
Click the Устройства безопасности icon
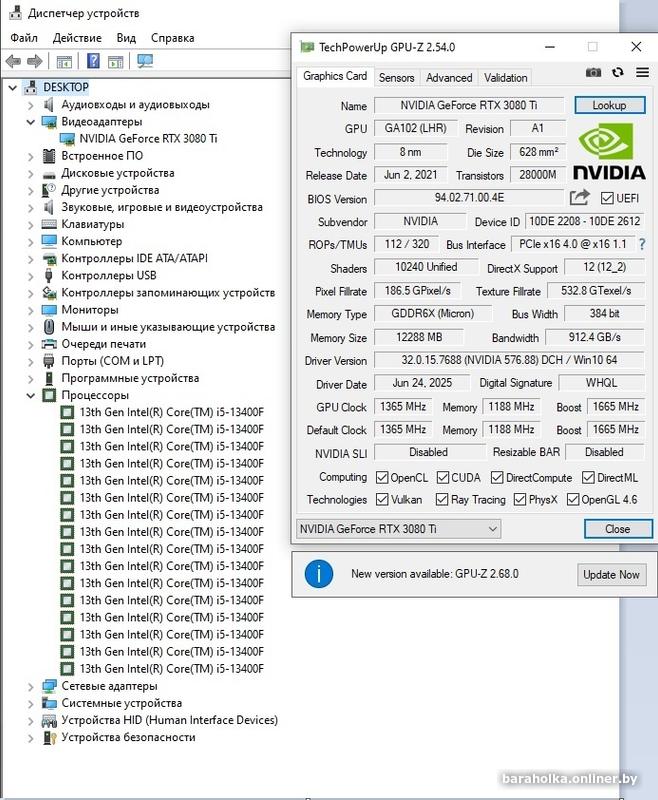tap(49, 738)
